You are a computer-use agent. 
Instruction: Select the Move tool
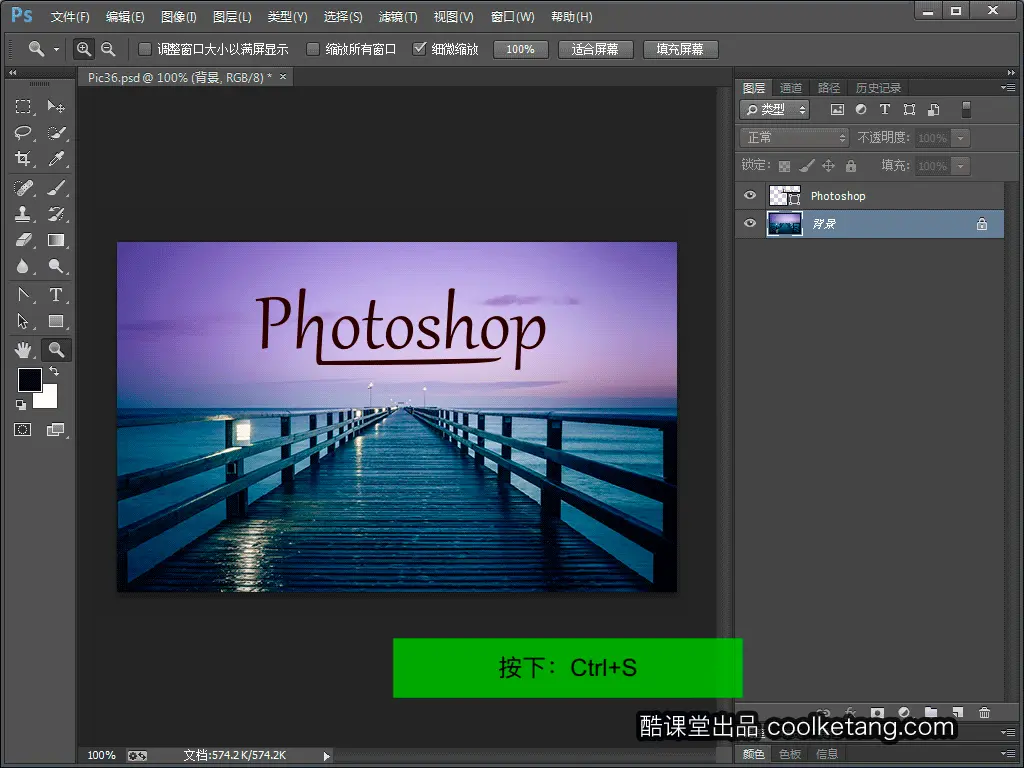click(x=56, y=106)
